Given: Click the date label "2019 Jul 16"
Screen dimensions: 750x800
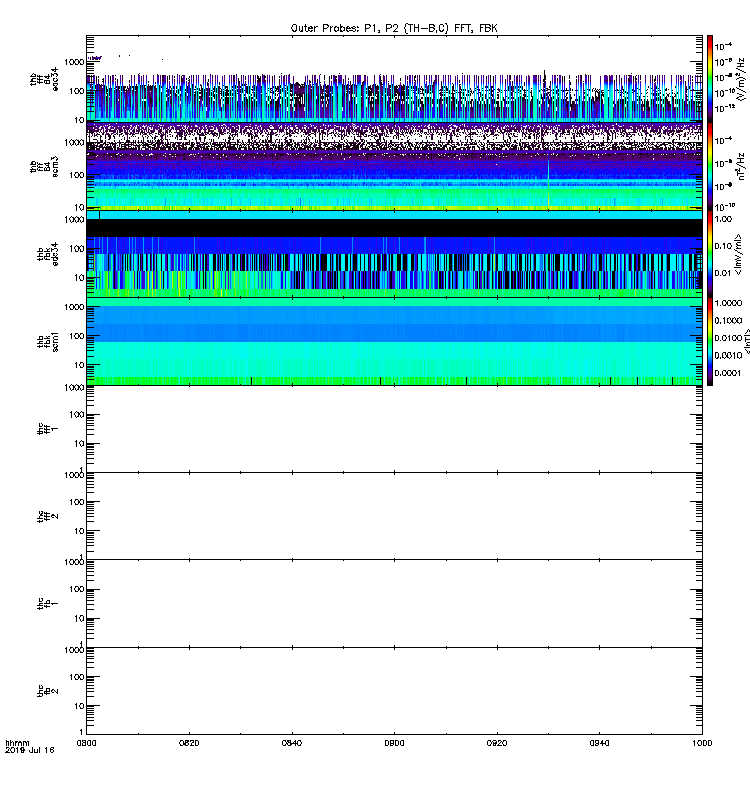Looking at the screenshot, I should tap(30, 750).
